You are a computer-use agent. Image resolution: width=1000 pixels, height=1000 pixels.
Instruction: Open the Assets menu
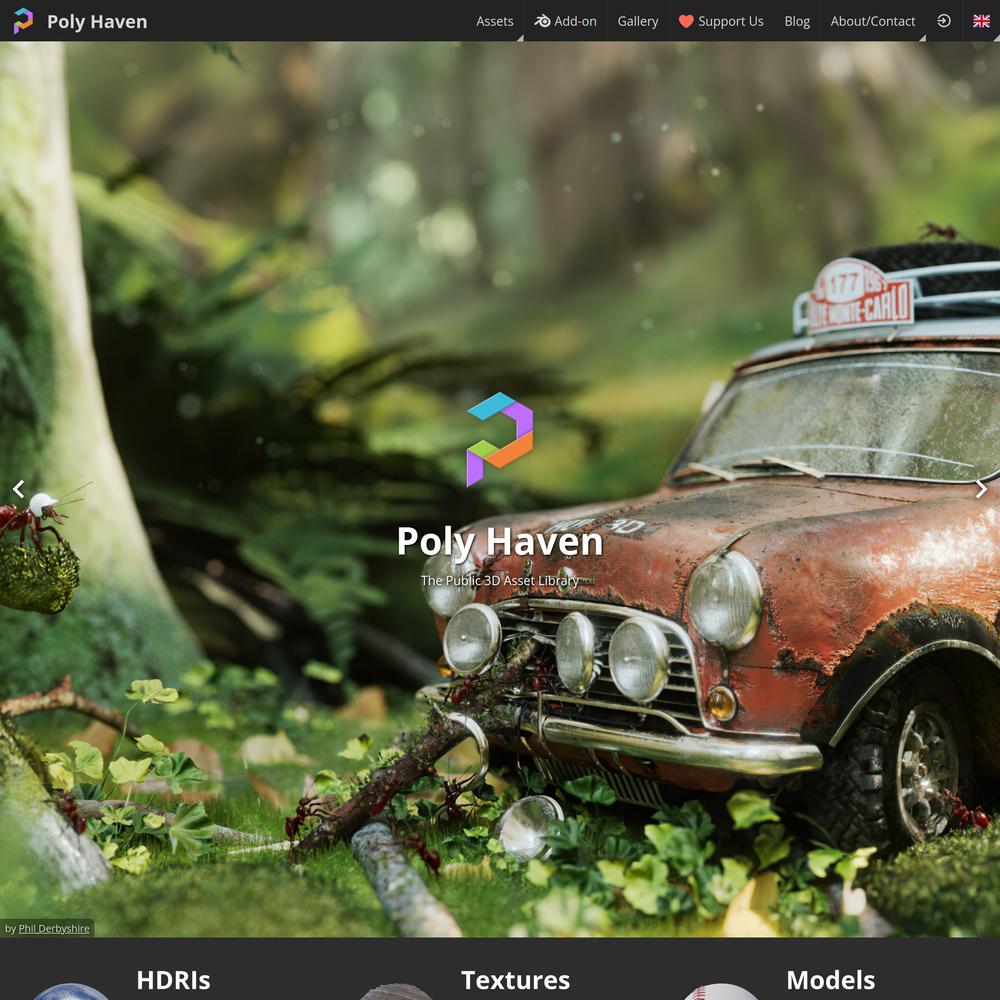pyautogui.click(x=494, y=21)
